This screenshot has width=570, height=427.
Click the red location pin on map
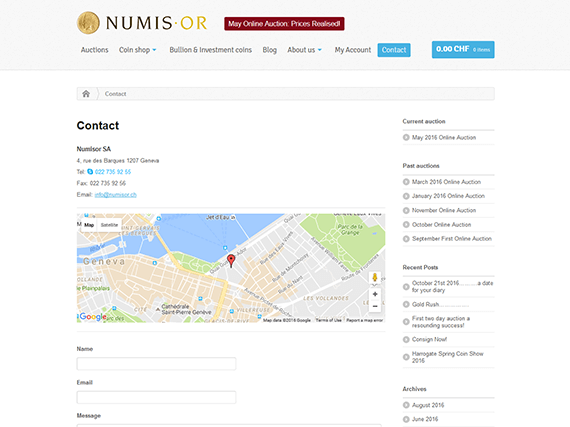231,261
